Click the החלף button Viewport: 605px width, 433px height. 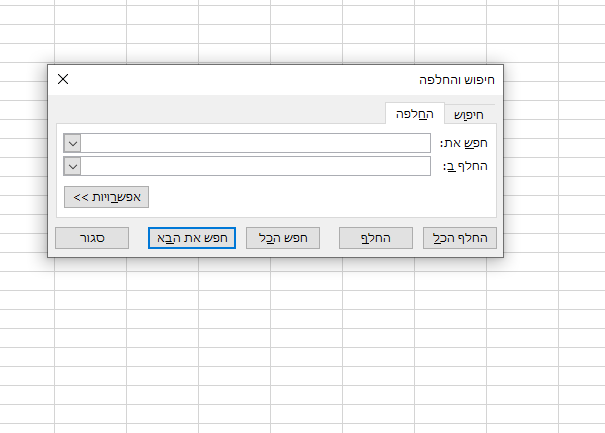[x=377, y=238]
